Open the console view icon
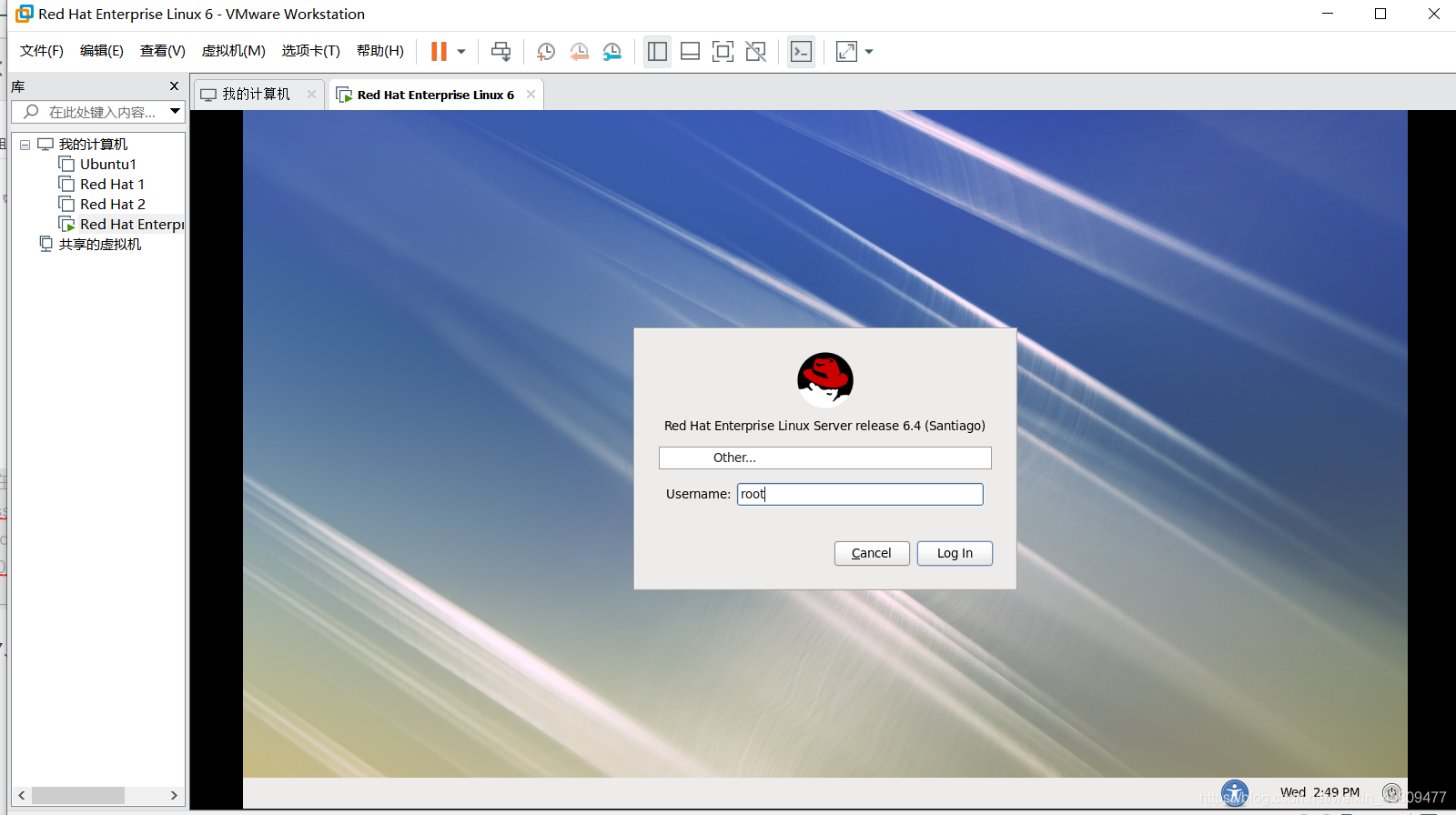Screen dimensions: 1456x815 click(x=801, y=52)
